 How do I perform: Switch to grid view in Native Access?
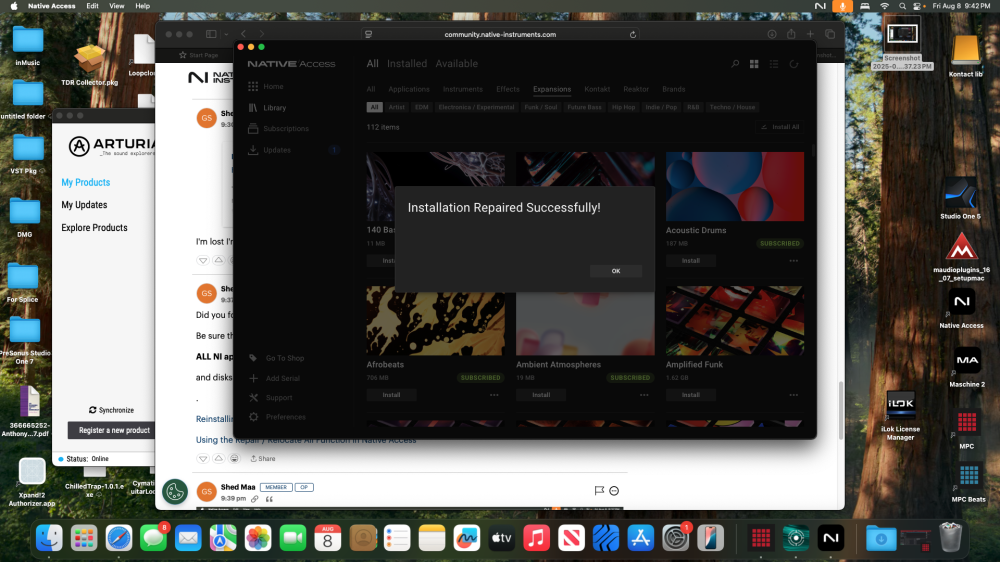[754, 64]
